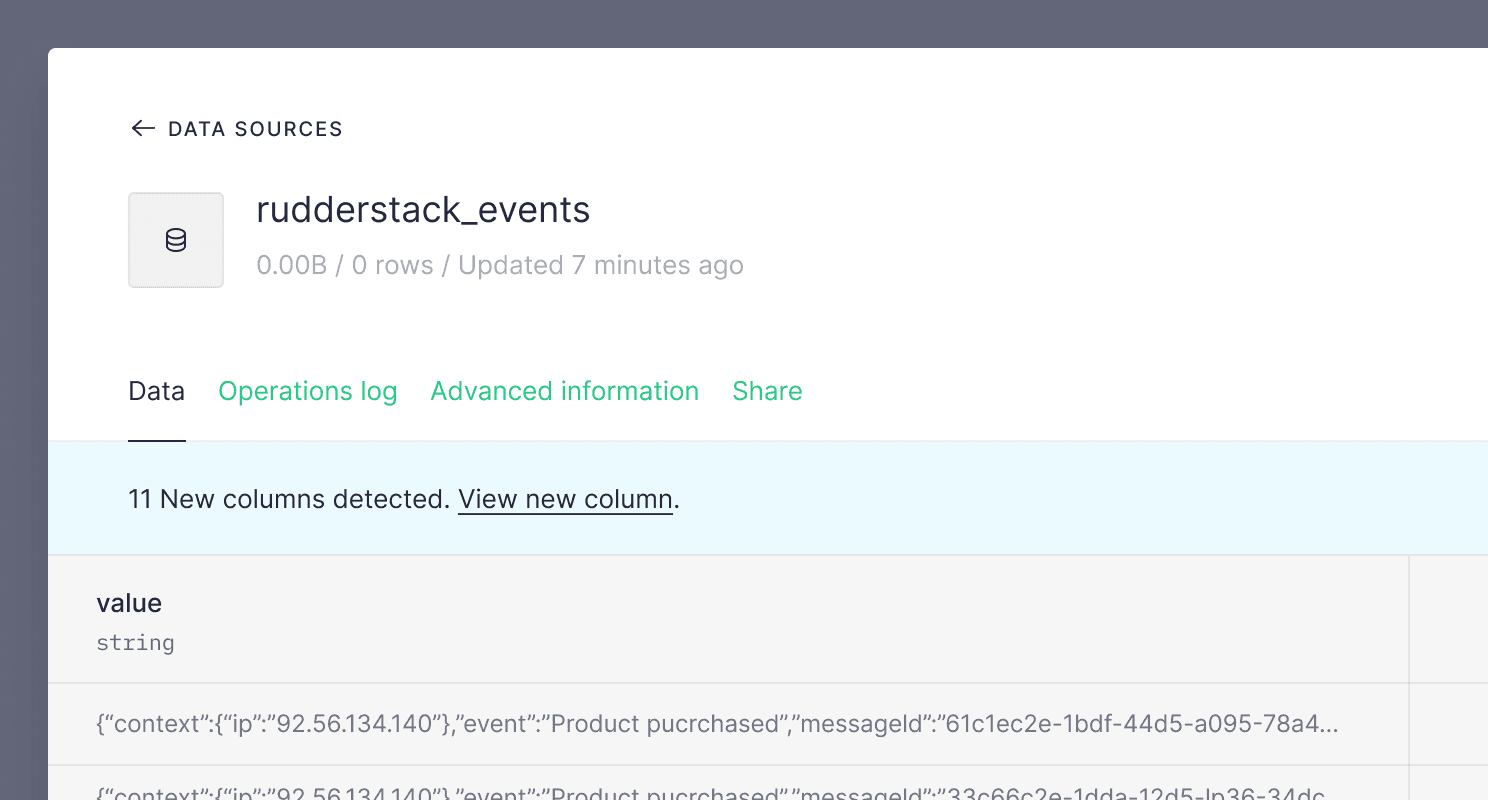Click the 'Updated 7 minutes ago' text
Viewport: 1488px width, 800px height.
click(600, 266)
